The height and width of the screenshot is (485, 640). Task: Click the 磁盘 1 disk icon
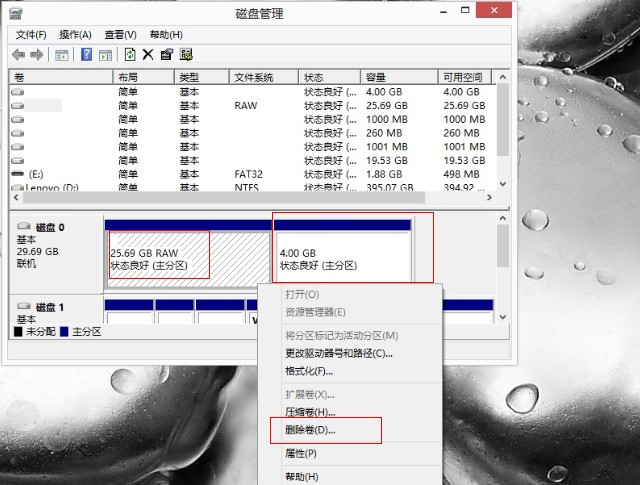(24, 306)
